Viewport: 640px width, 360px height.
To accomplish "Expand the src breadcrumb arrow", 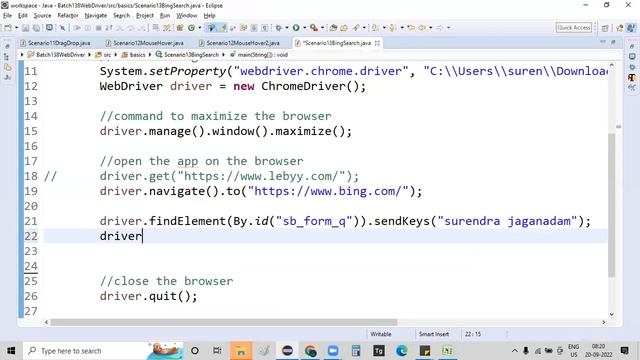I will point(116,55).
